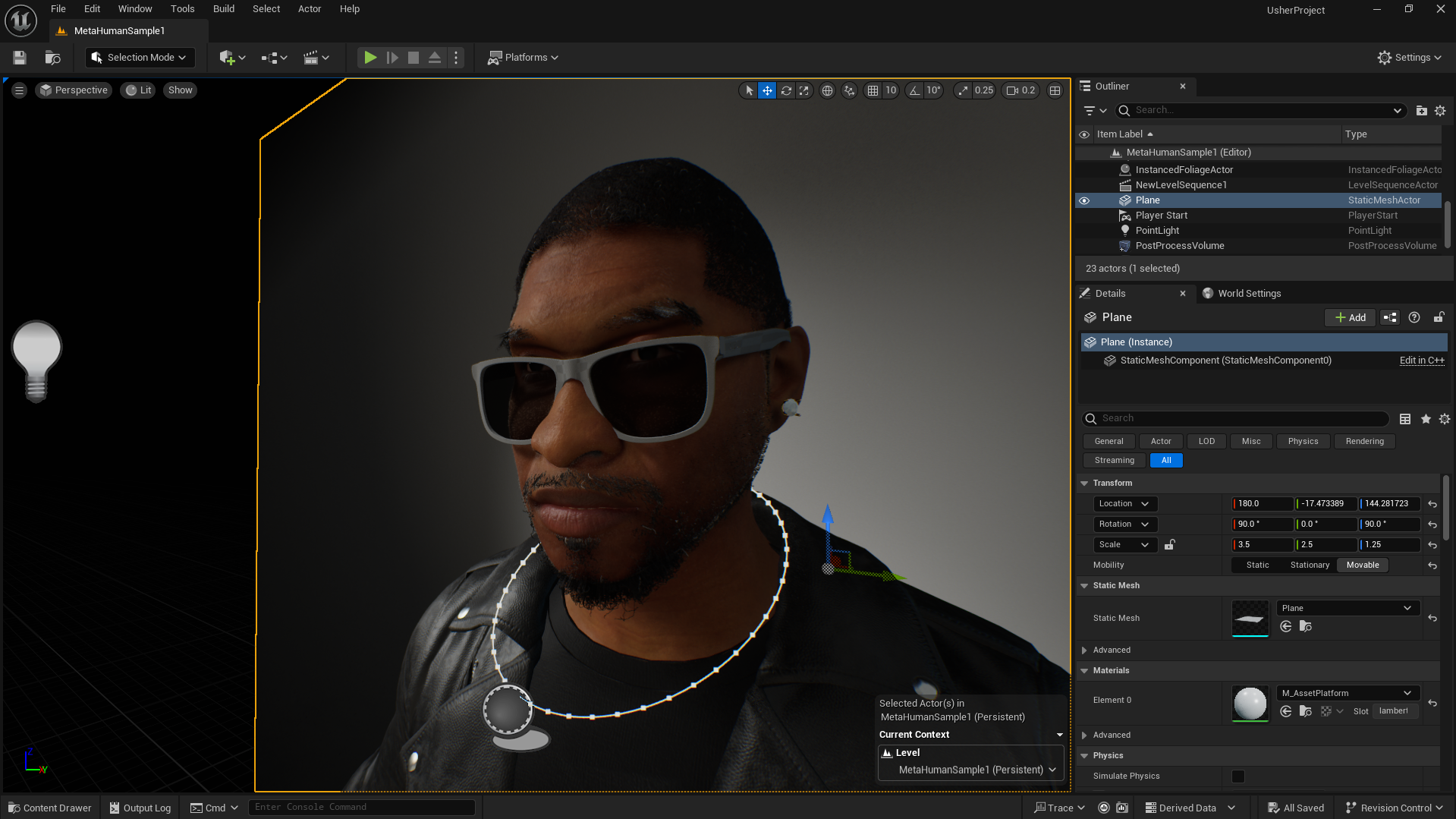Click the Plane static mesh thumbnail

point(1250,619)
